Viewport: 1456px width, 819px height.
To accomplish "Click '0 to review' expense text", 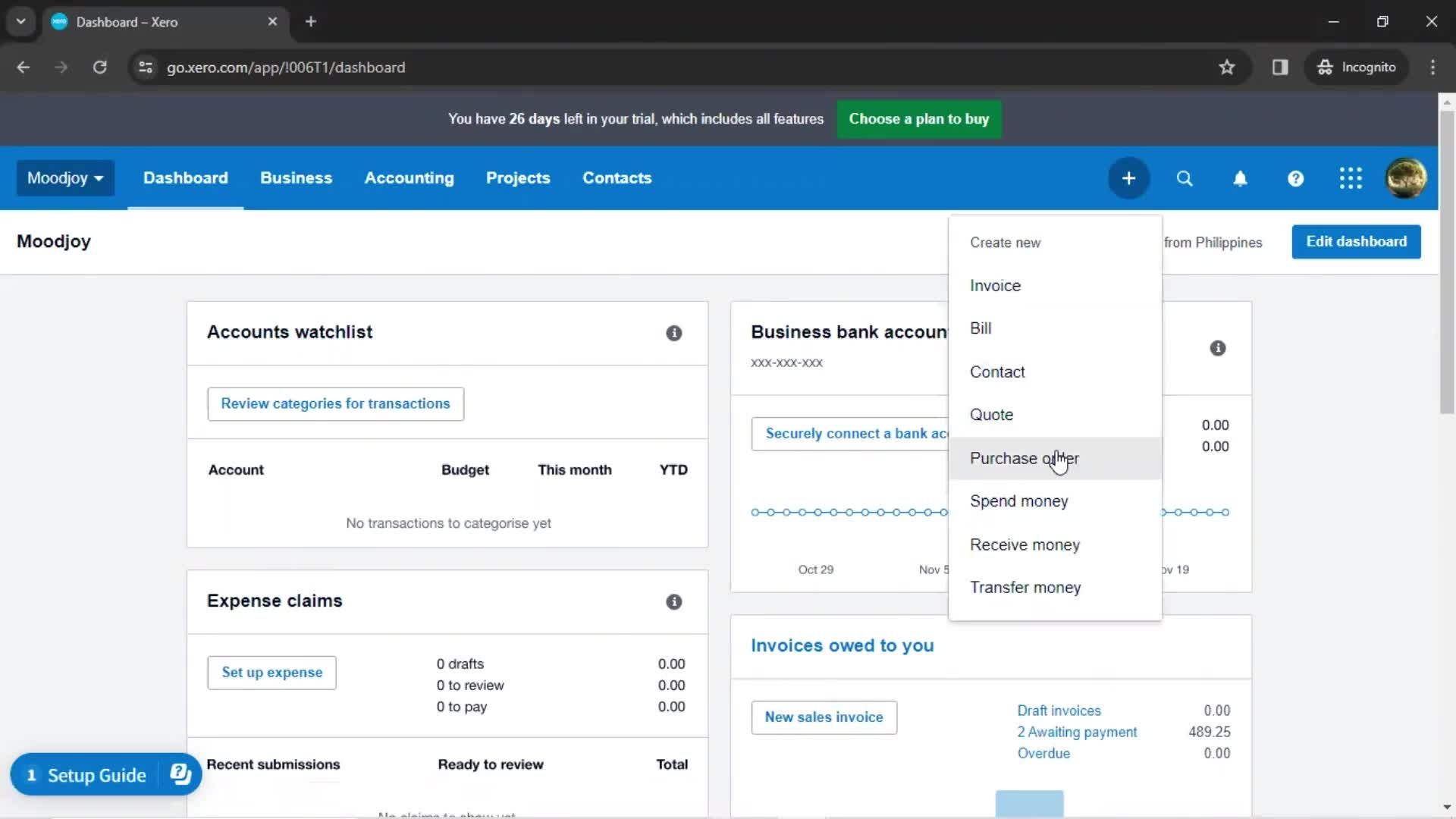I will point(469,686).
